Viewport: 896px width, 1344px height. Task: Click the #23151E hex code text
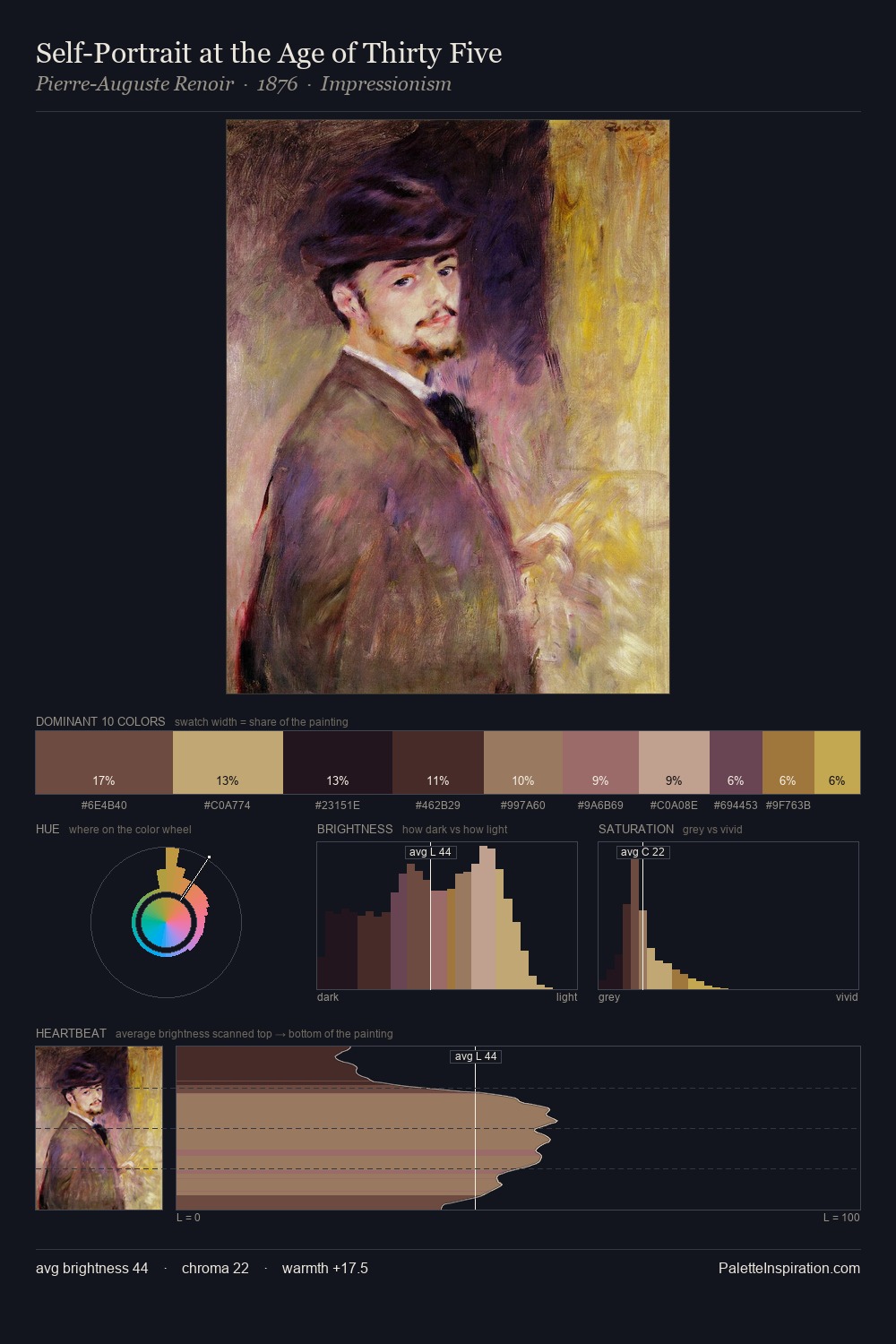click(x=338, y=806)
